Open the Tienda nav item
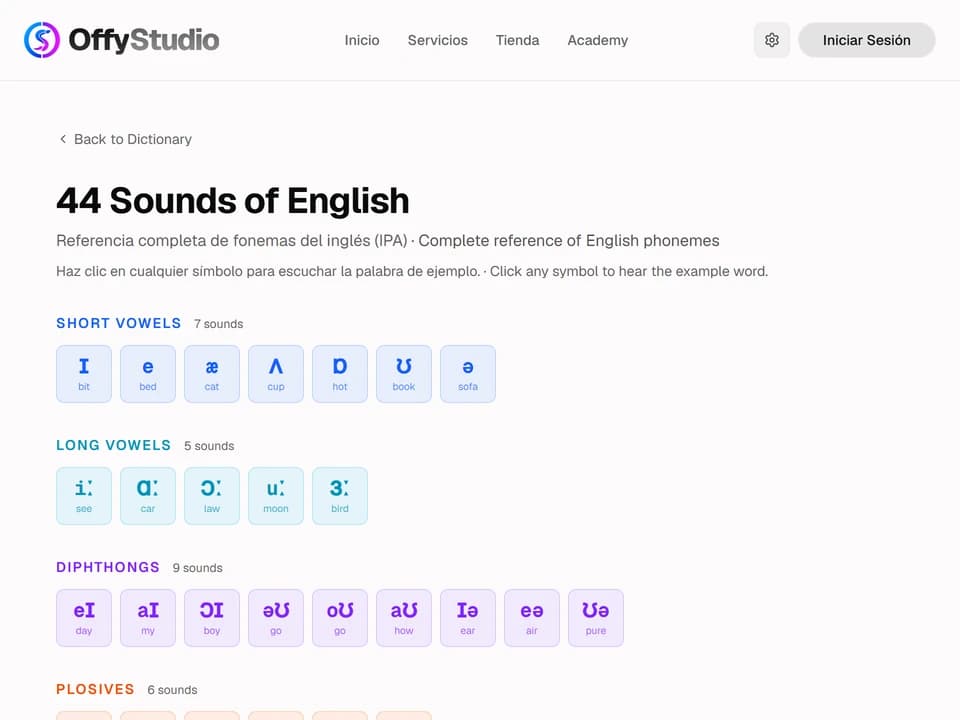This screenshot has width=960, height=720. [517, 40]
